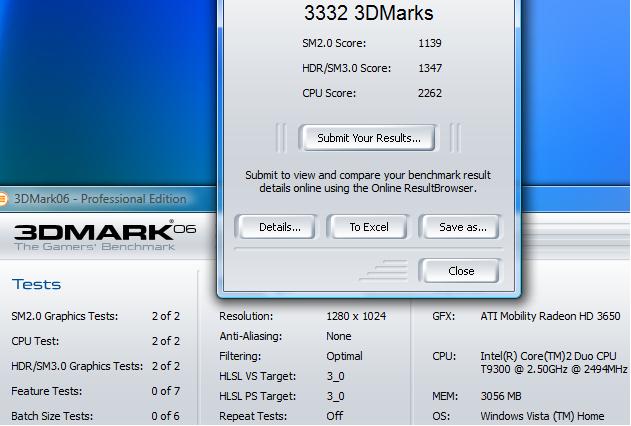The image size is (631, 426).
Task: Click the CPU value Intel Core 2 Duo T9300
Action: 554,362
